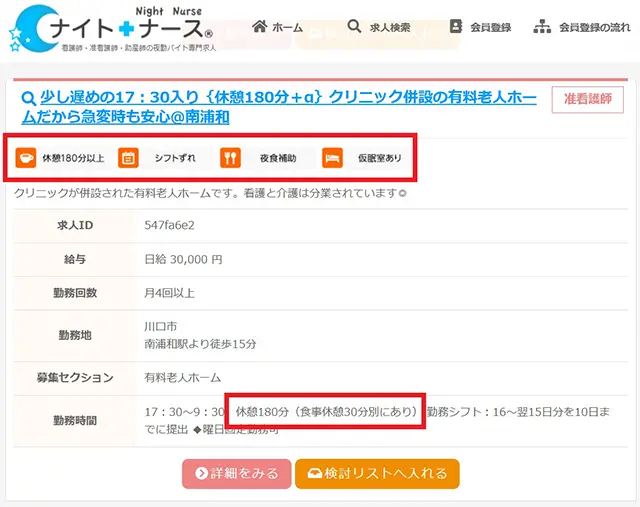Click the member card icon beside 会員登録
Screen dimensions: 640x507
pyautogui.click(x=456, y=27)
